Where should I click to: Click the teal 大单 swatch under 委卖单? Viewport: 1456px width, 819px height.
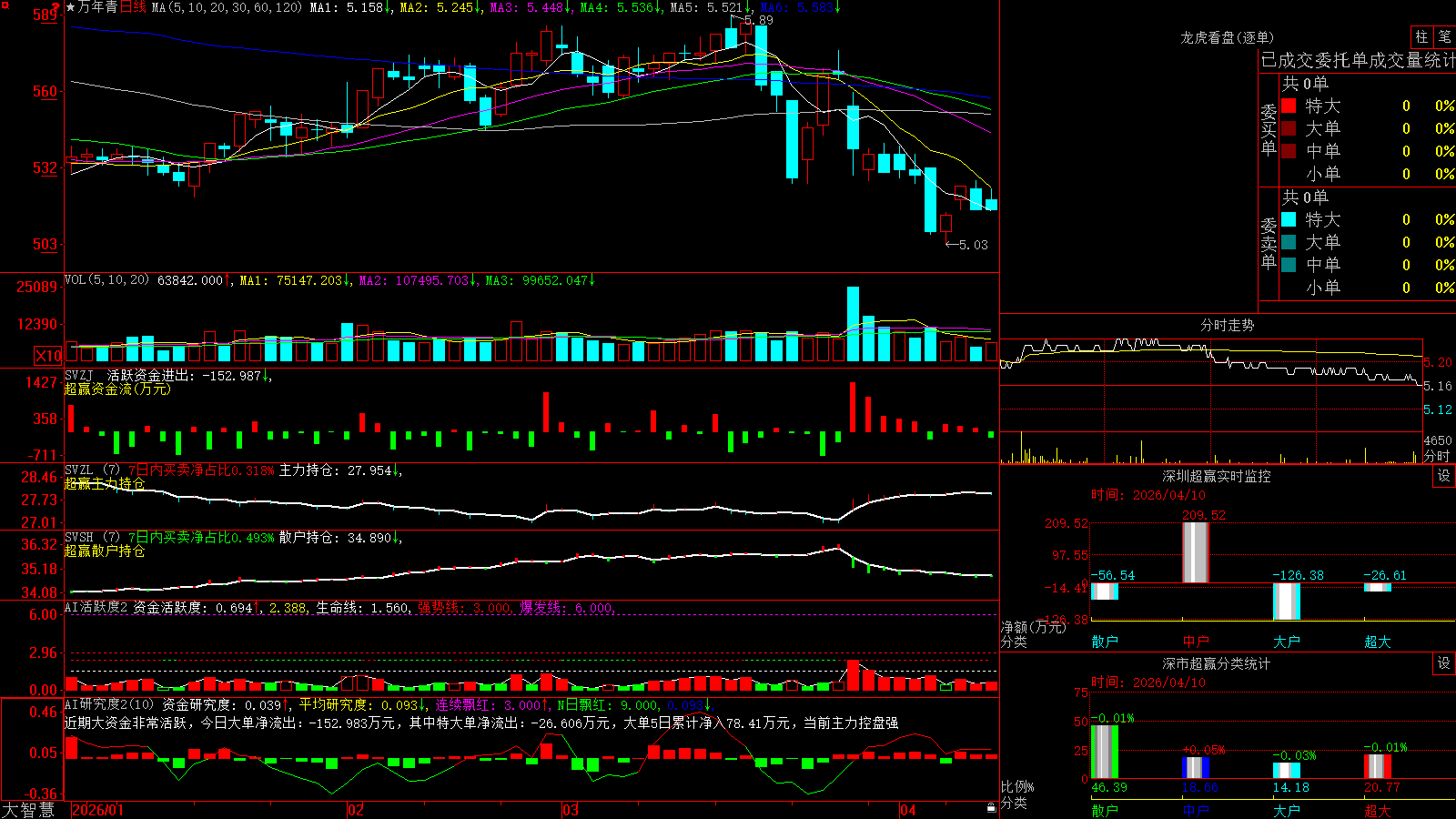[x=1289, y=242]
